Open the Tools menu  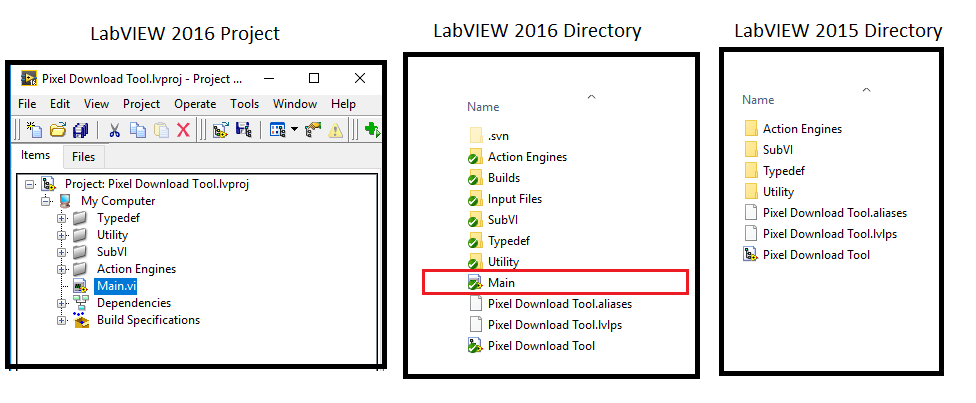[245, 104]
